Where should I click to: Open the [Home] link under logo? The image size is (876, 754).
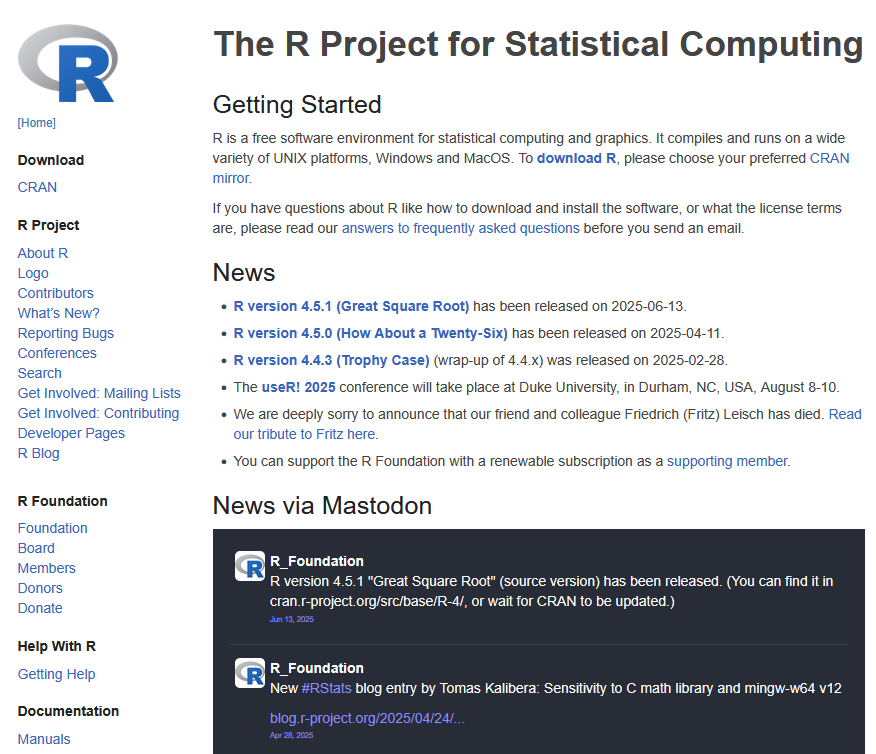[x=37, y=123]
